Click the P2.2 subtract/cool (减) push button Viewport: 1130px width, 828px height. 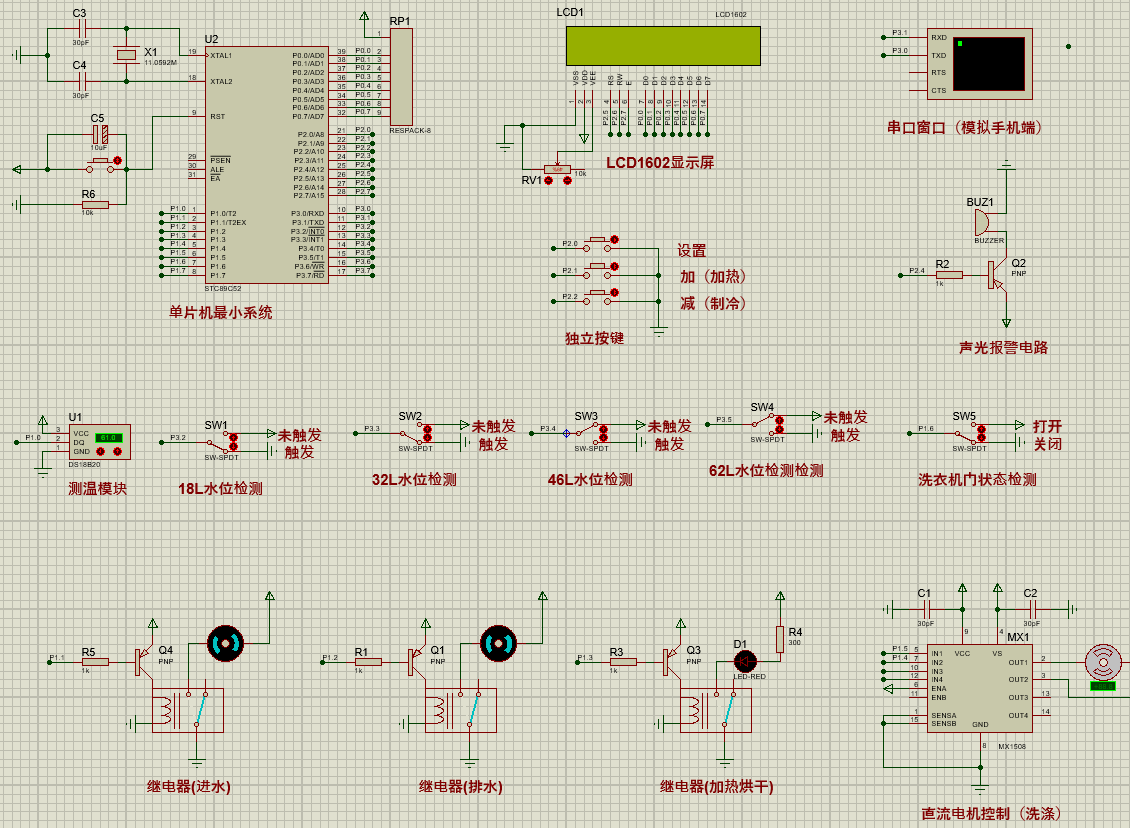(x=597, y=298)
